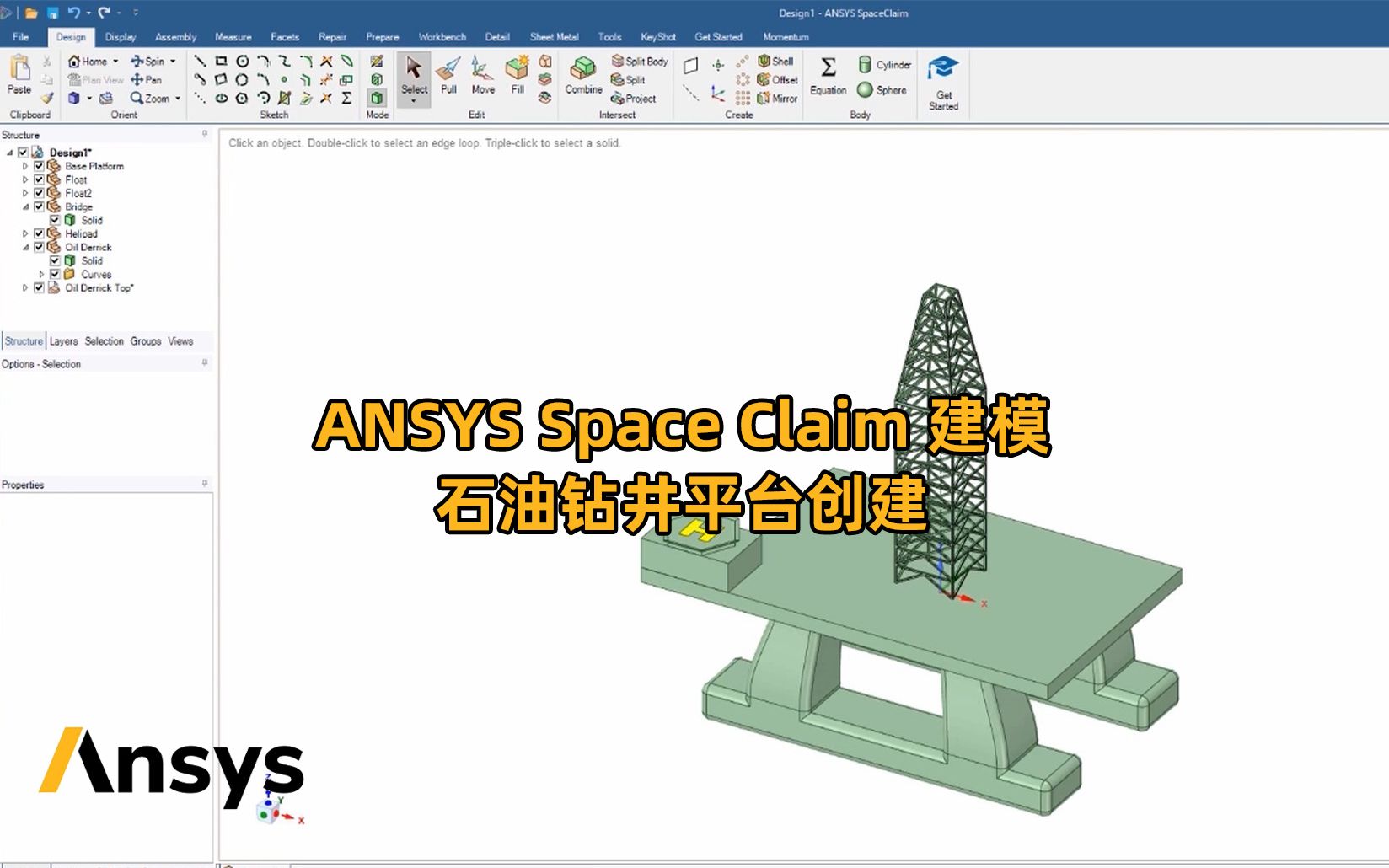Toggle the Helipad component checkbox
Image resolution: width=1389 pixels, height=868 pixels.
[39, 233]
